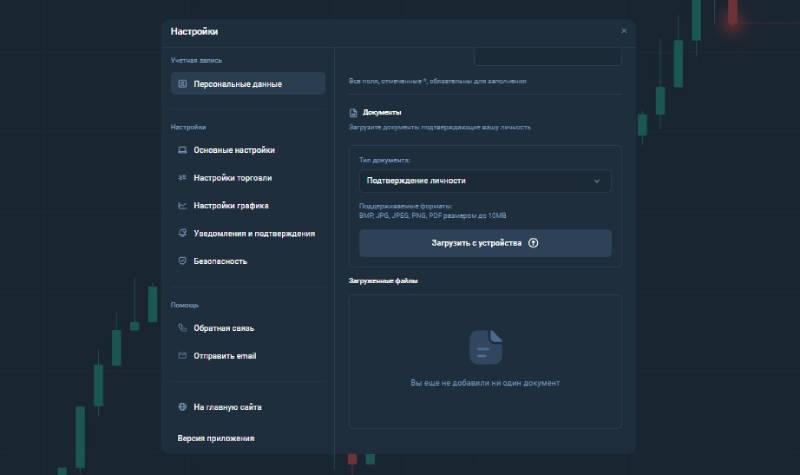Select Версия приложения in the sidebar

click(216, 438)
